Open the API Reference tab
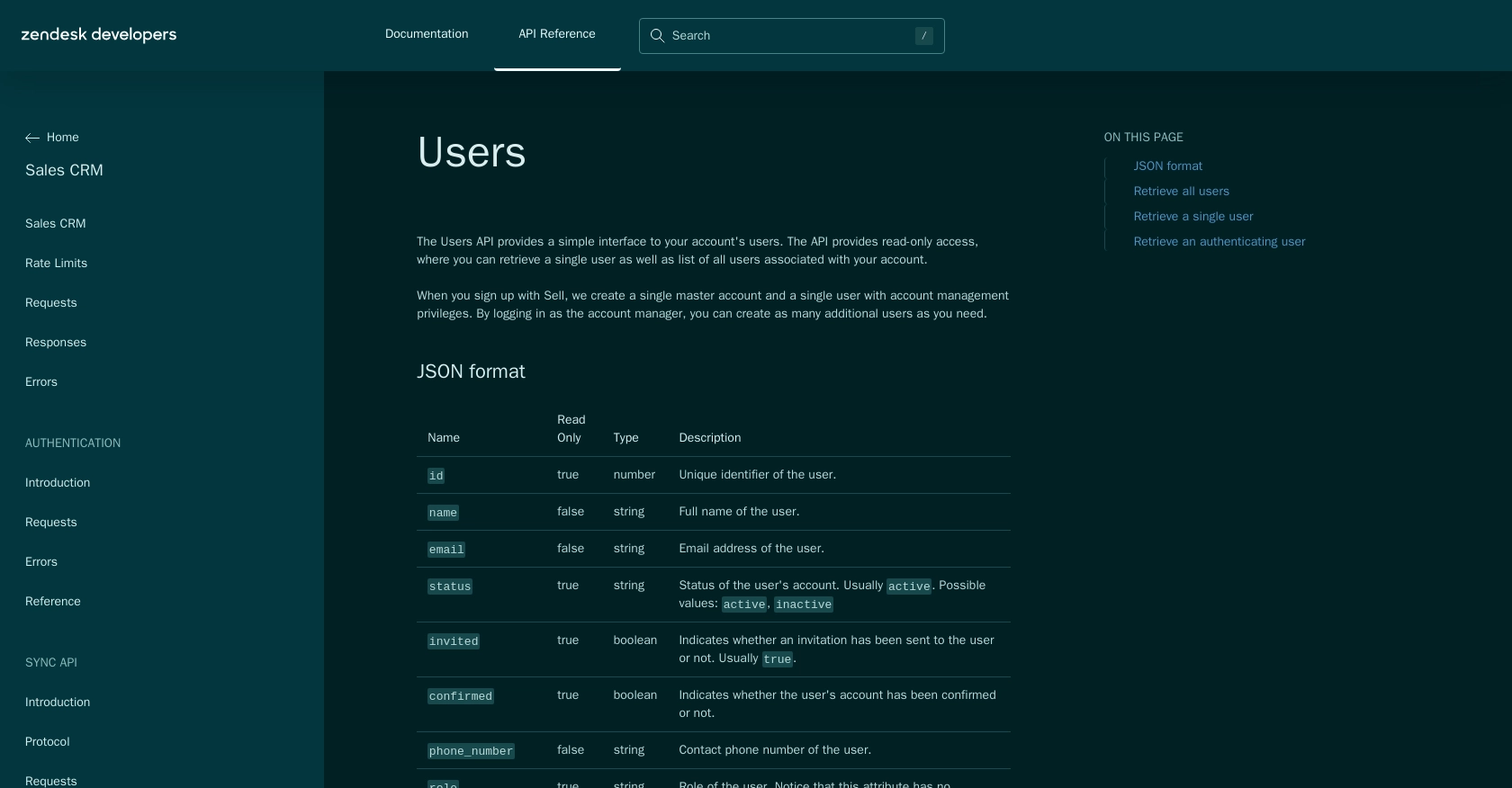The image size is (1512, 788). point(557,34)
